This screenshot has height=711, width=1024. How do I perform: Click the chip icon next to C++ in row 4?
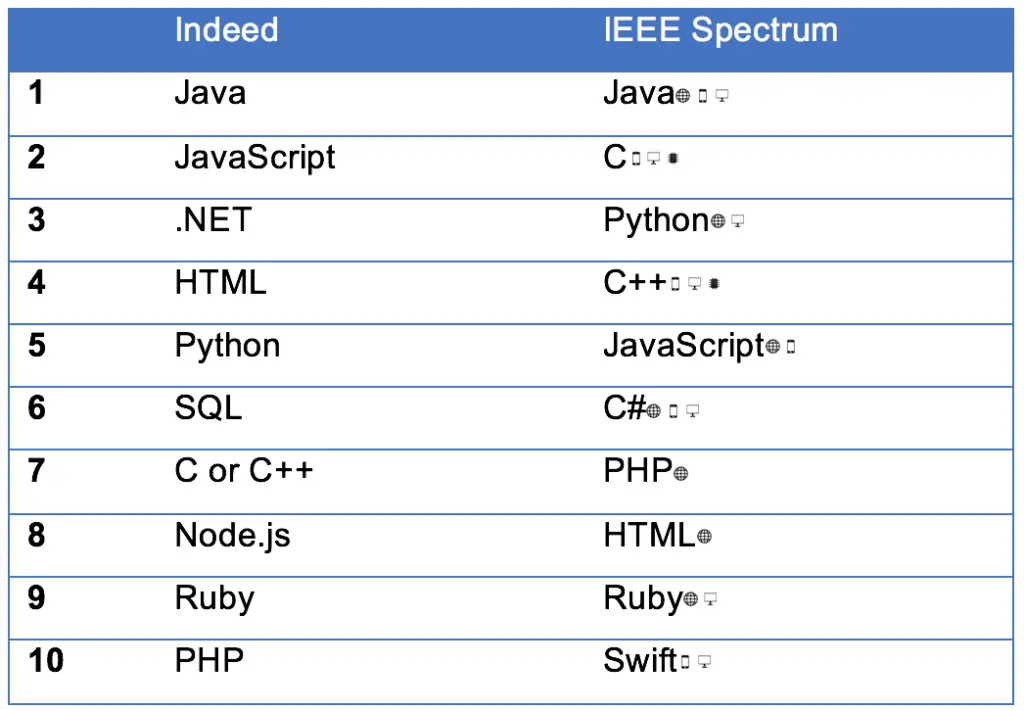[713, 284]
